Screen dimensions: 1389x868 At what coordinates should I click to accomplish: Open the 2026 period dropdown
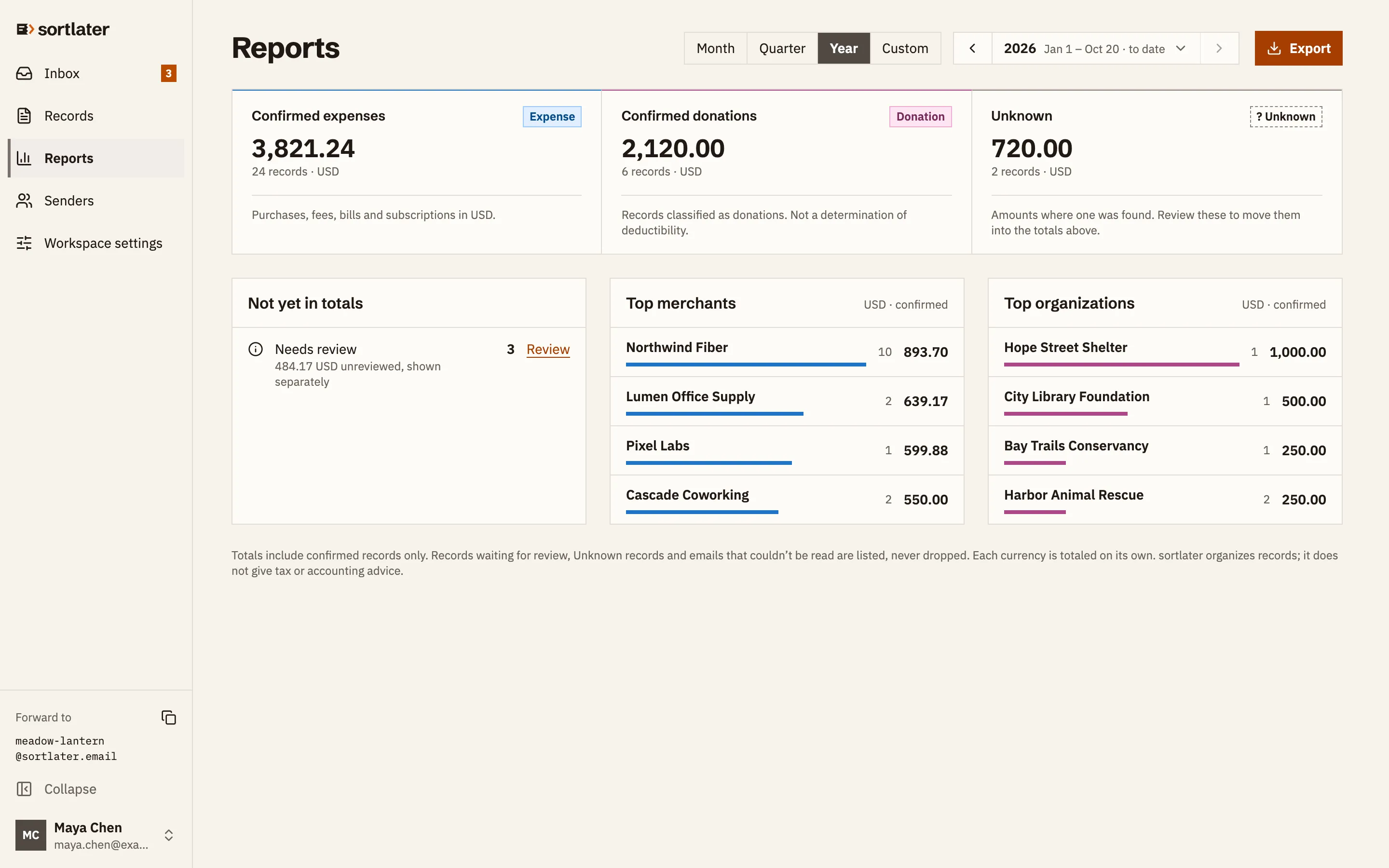click(x=1096, y=48)
